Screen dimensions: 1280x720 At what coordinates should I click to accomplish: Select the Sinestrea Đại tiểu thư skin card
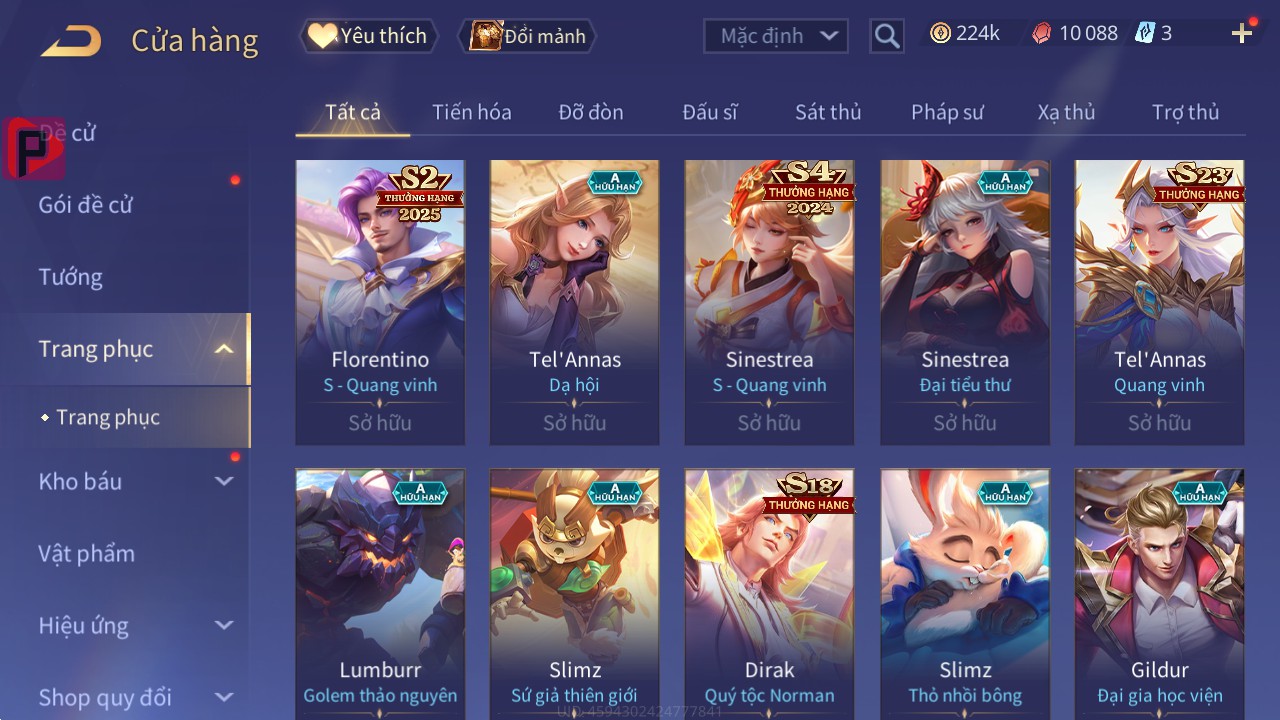[x=965, y=302]
